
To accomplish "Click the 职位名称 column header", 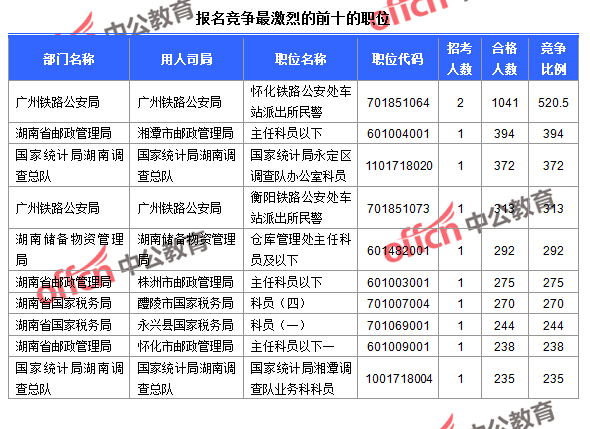I will click(300, 59).
